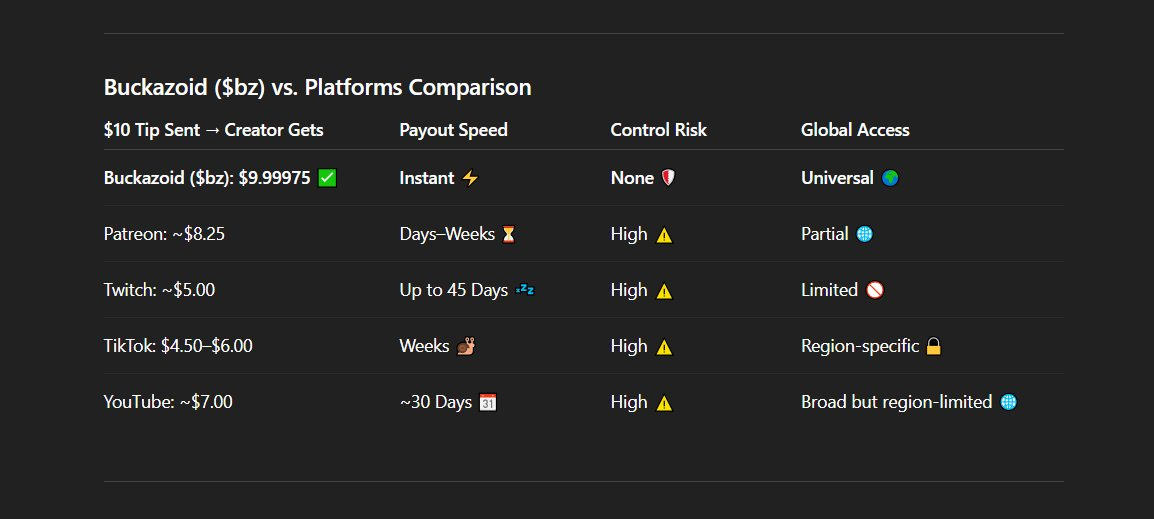Click the warning emoji in the TikTok row
1154x519 pixels.
(x=664, y=346)
